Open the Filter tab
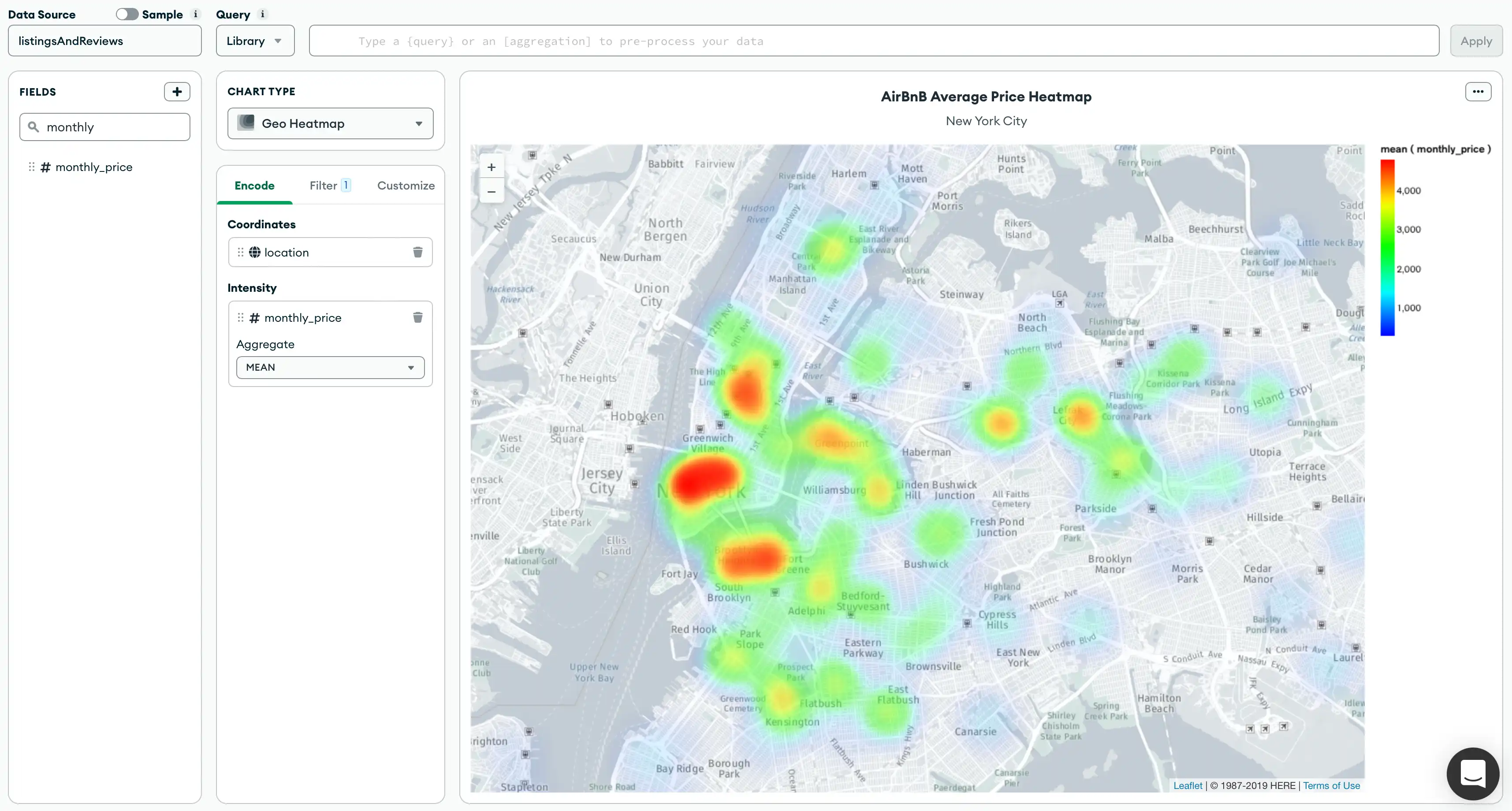The width and height of the screenshot is (1512, 811). coord(324,186)
